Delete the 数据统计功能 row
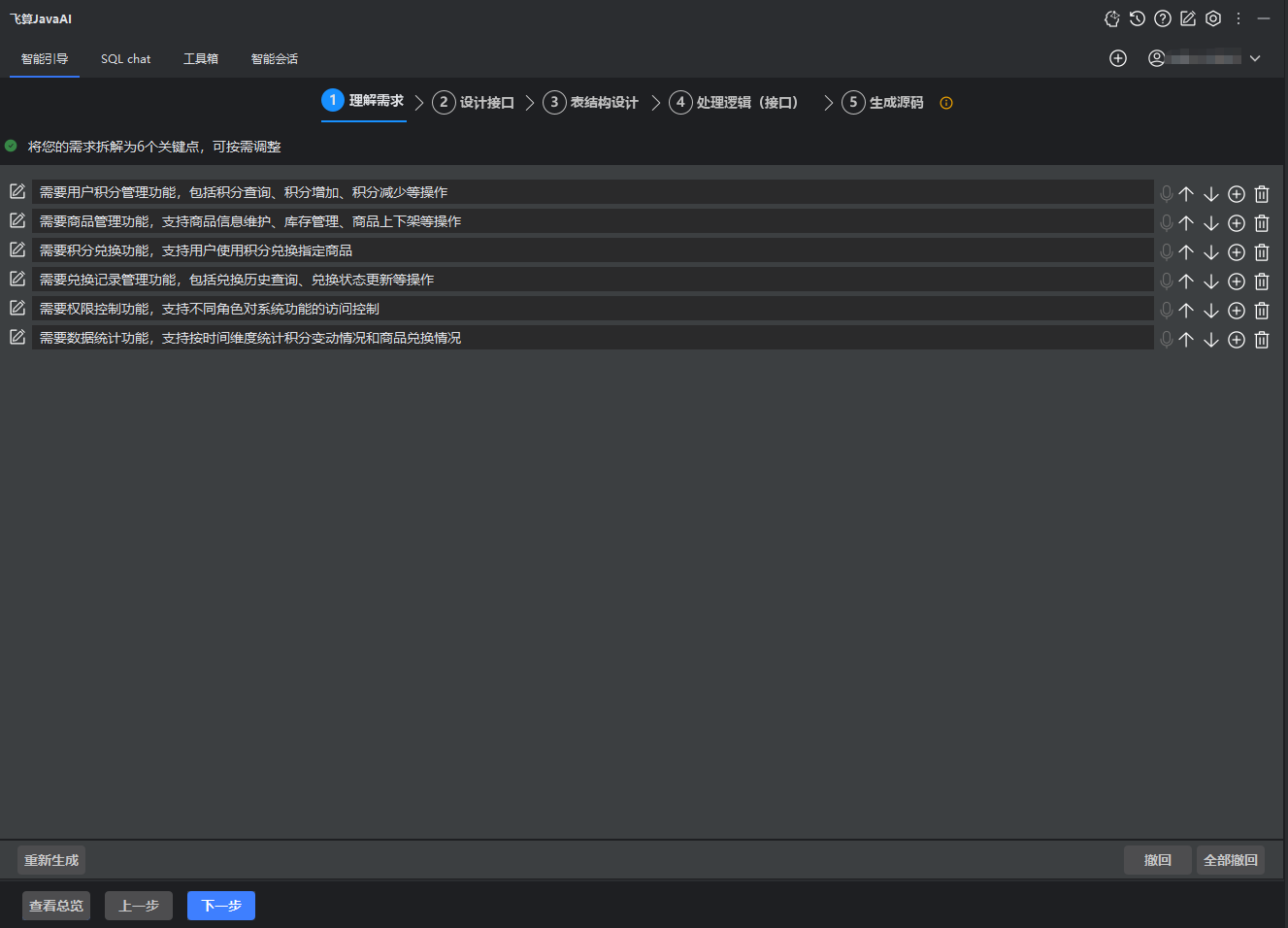The width and height of the screenshot is (1288, 928). (x=1262, y=340)
